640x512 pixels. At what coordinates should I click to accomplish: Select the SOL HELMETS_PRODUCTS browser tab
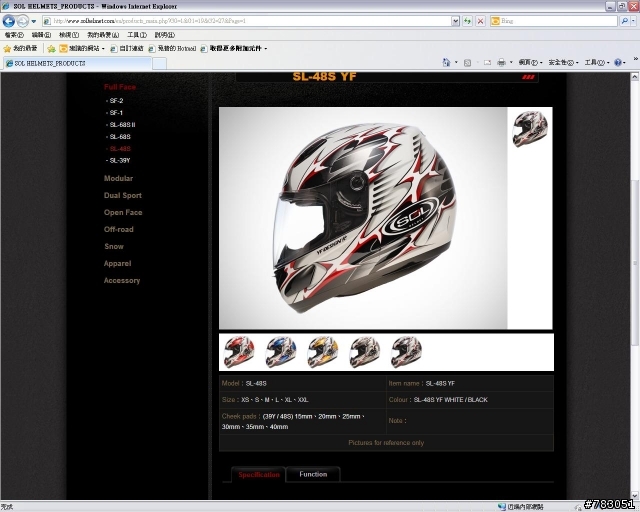point(78,63)
